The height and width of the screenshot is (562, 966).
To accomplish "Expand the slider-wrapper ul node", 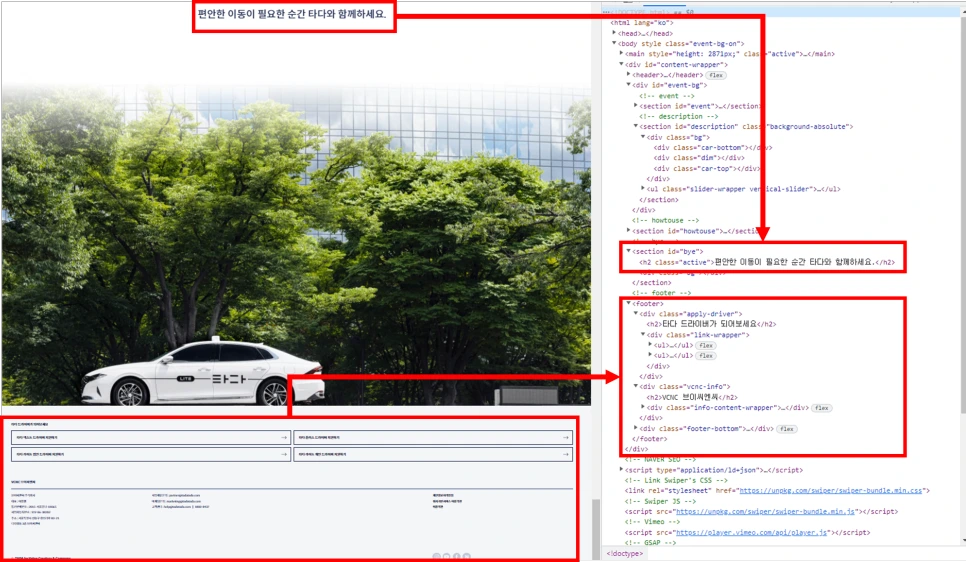I will [x=643, y=189].
